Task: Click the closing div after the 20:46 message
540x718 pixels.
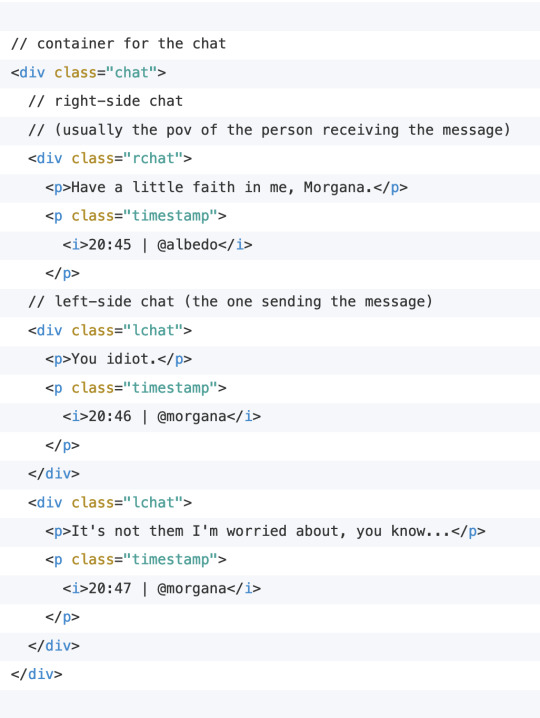Action: point(54,473)
